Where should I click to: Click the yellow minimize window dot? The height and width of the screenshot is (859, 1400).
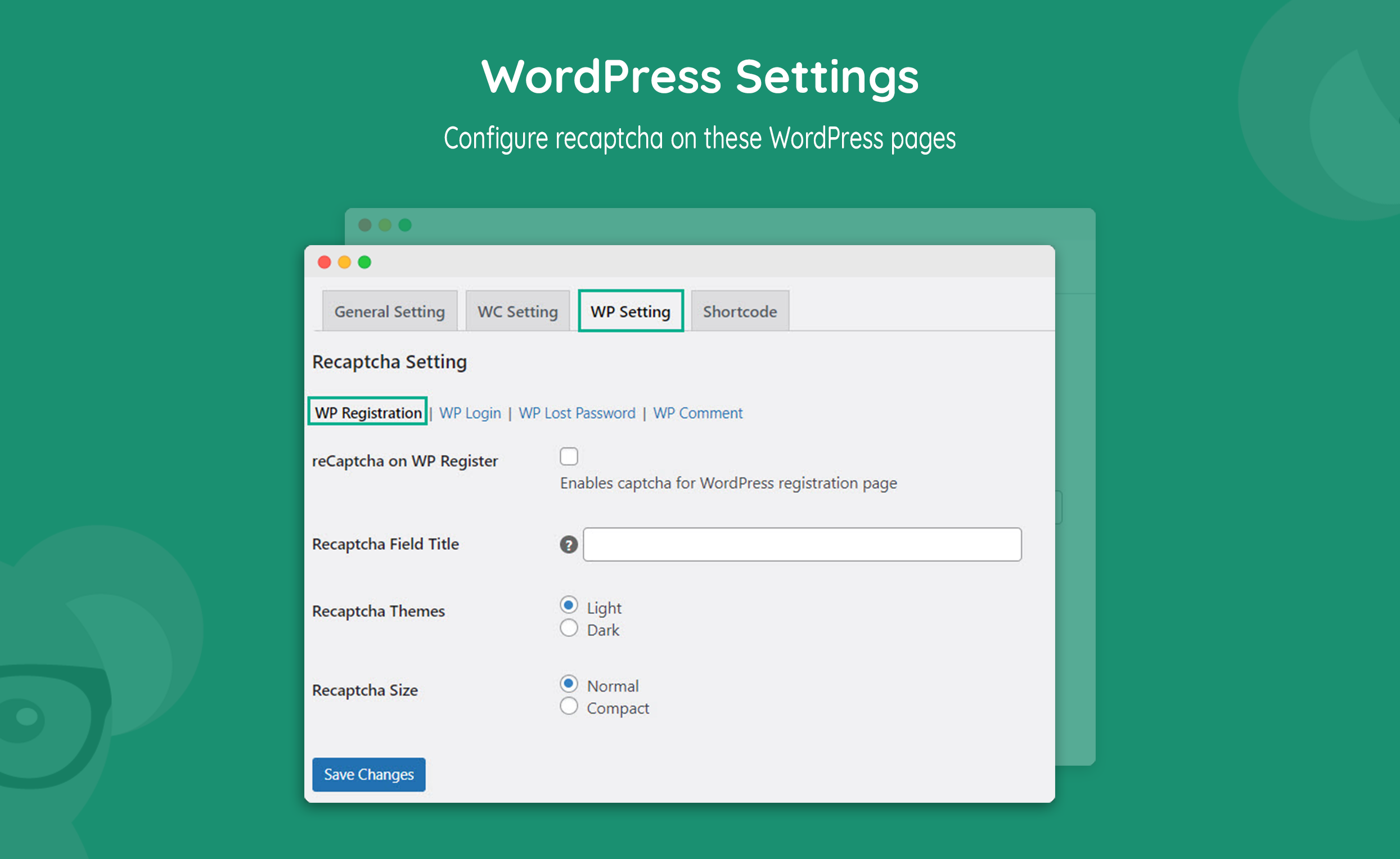pyautogui.click(x=344, y=262)
